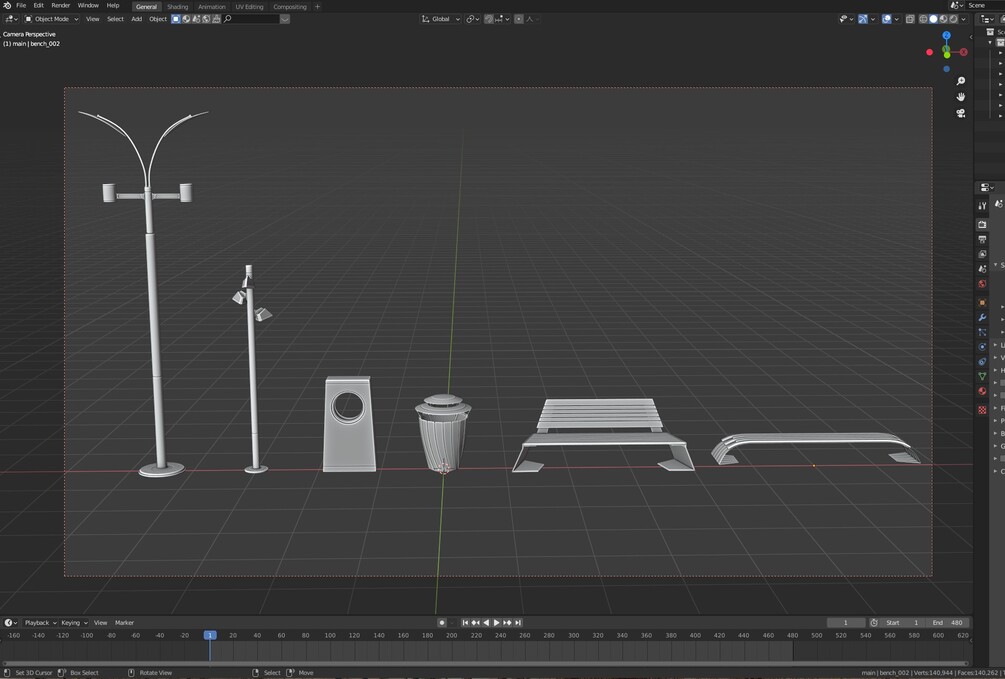Open the wrench Modifiers properties tab

(982, 318)
